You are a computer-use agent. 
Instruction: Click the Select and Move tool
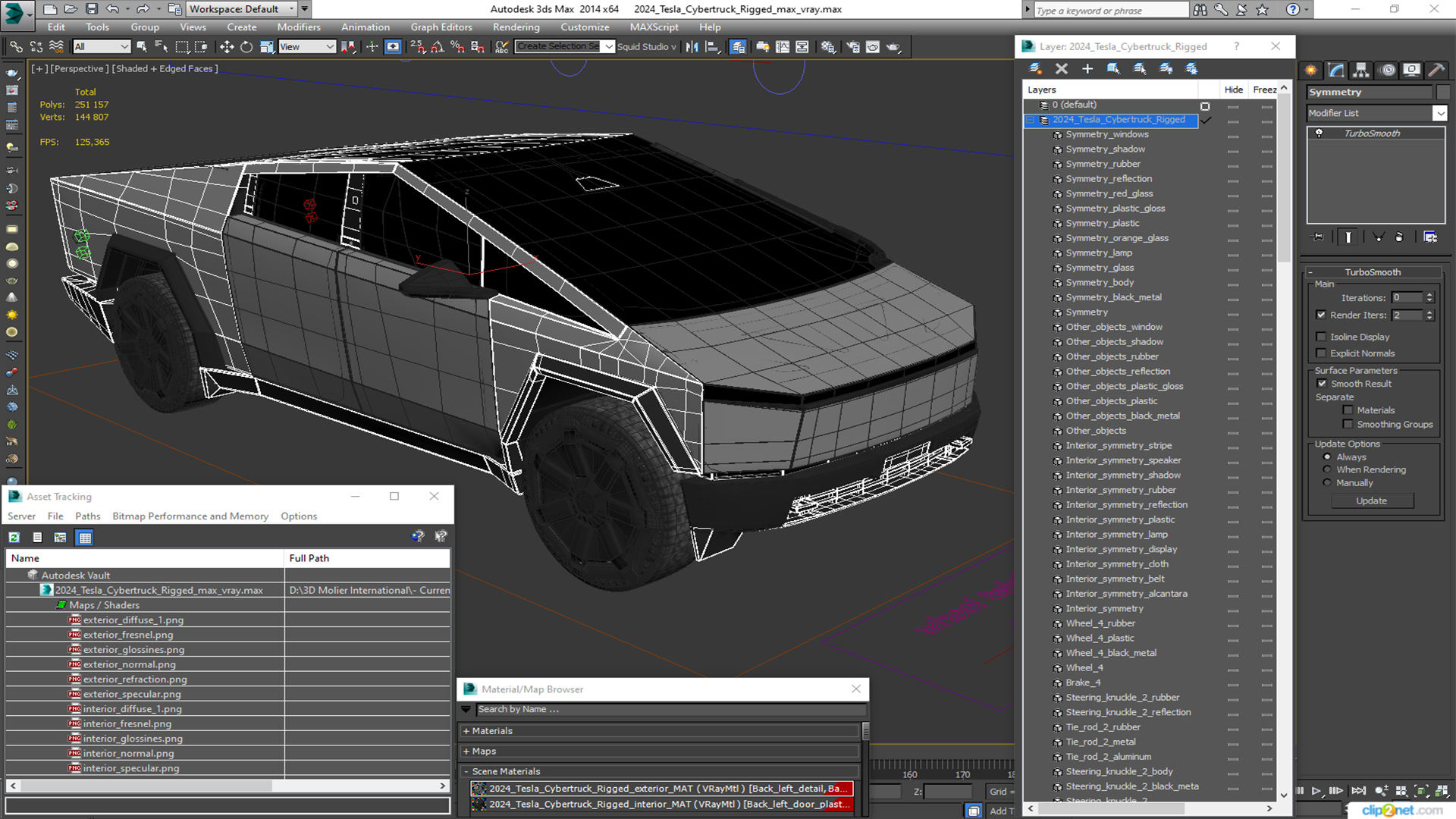[x=227, y=47]
